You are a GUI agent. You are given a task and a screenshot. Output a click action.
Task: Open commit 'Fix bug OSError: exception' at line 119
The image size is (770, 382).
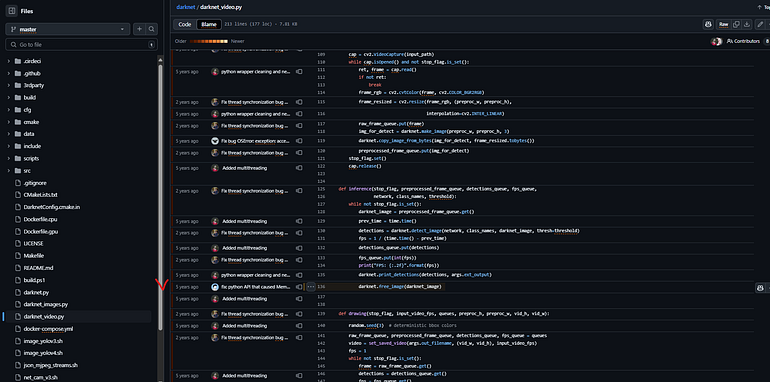point(255,141)
